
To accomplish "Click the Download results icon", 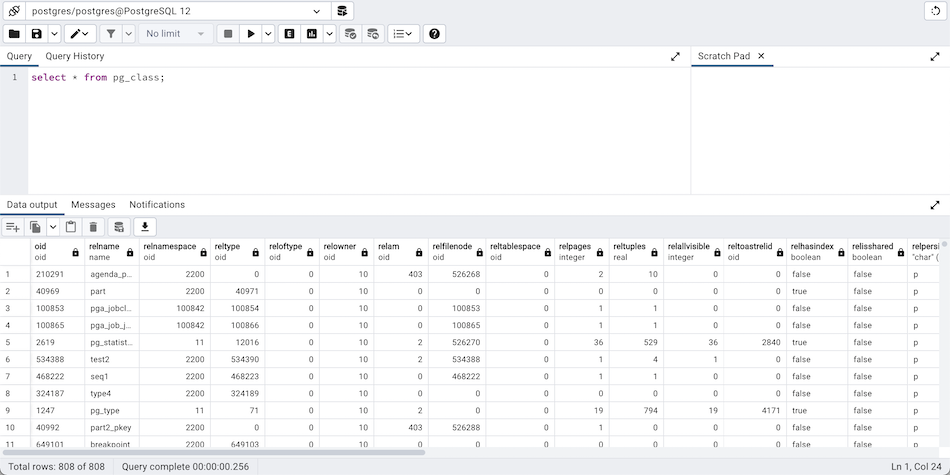I will [145, 227].
